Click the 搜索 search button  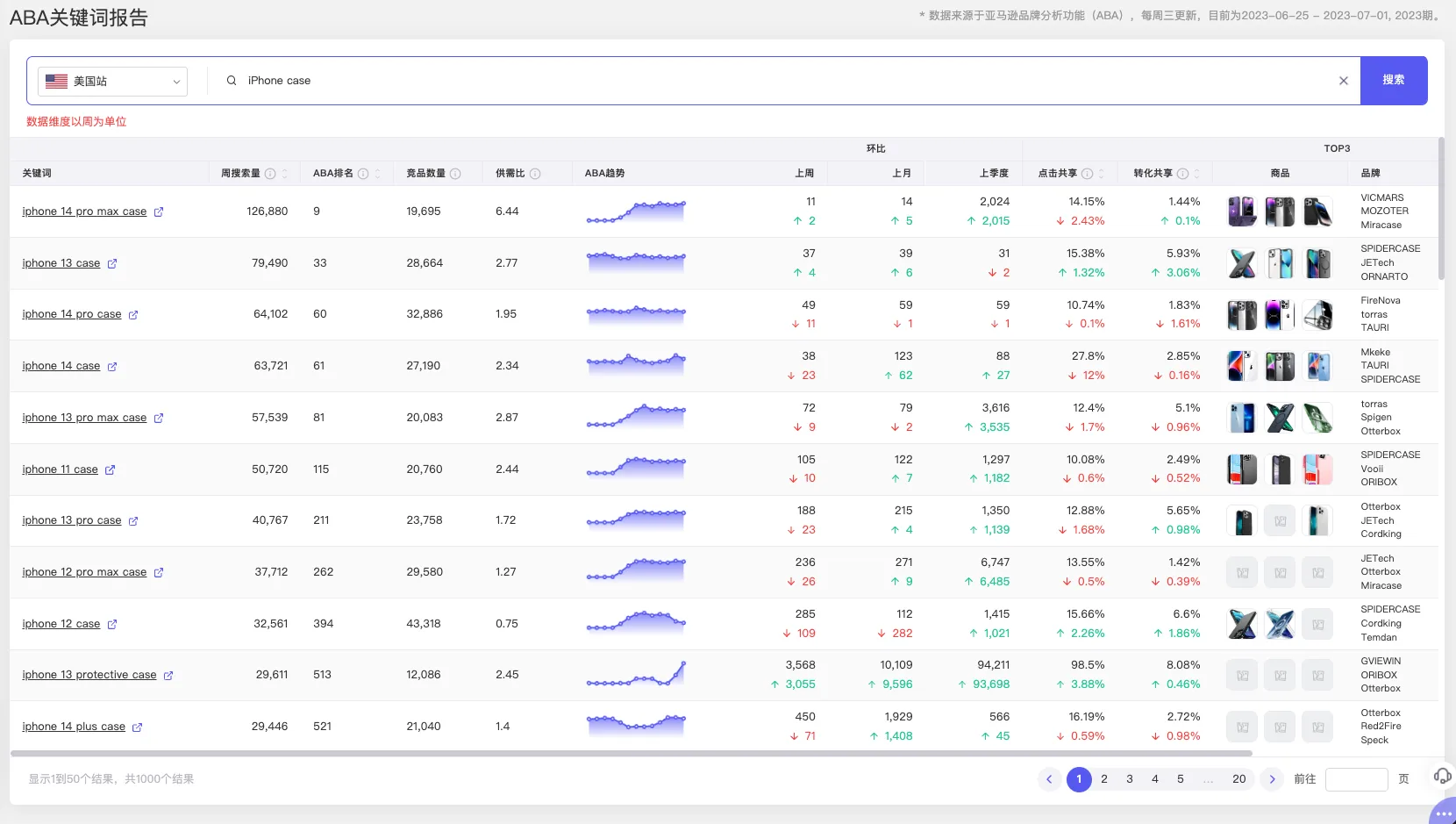point(1394,81)
